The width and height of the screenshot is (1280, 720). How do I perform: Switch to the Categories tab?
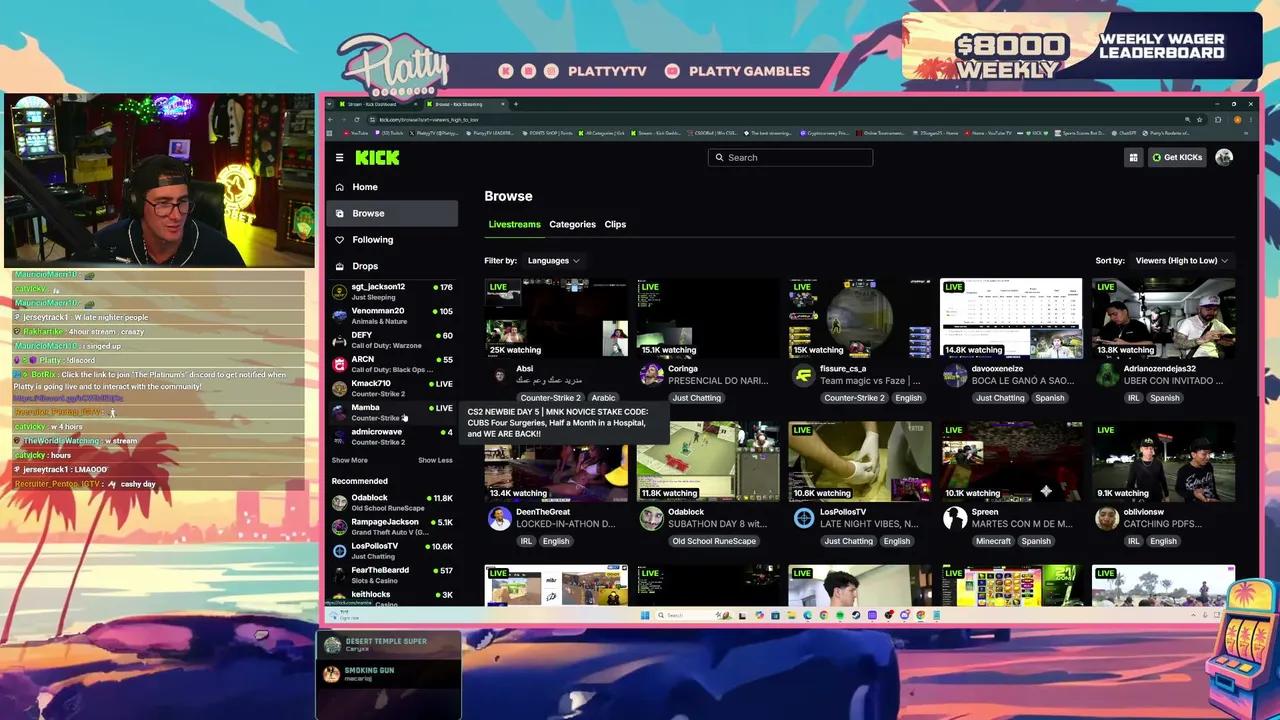point(572,224)
